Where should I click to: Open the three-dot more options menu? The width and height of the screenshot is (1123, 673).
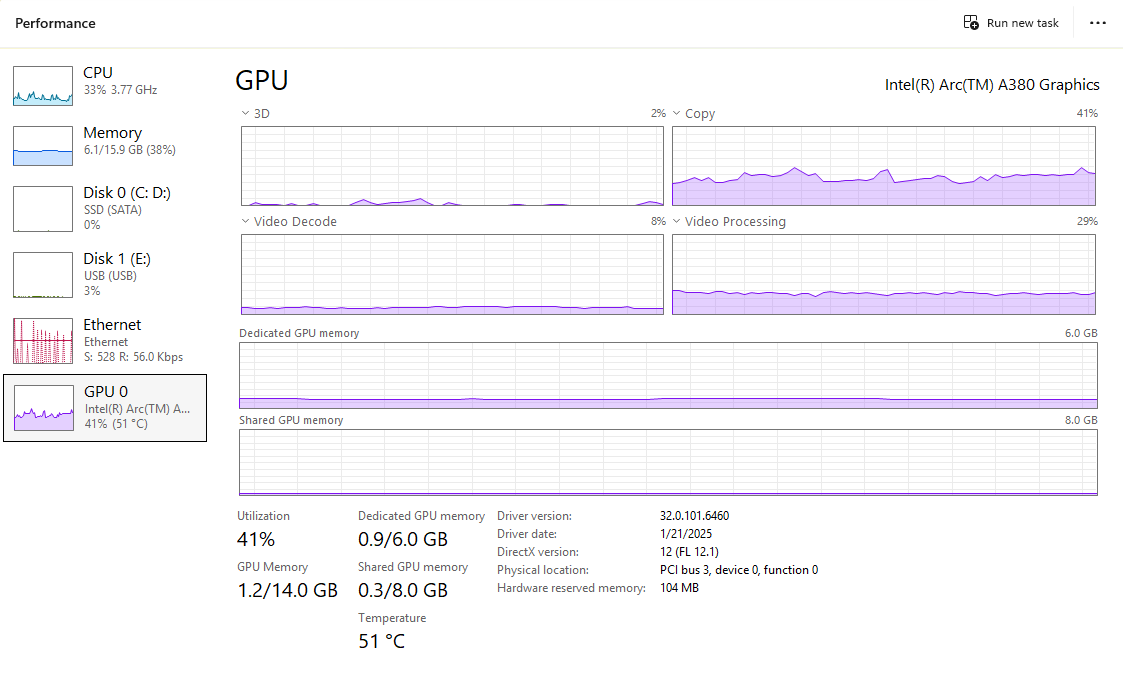point(1098,23)
